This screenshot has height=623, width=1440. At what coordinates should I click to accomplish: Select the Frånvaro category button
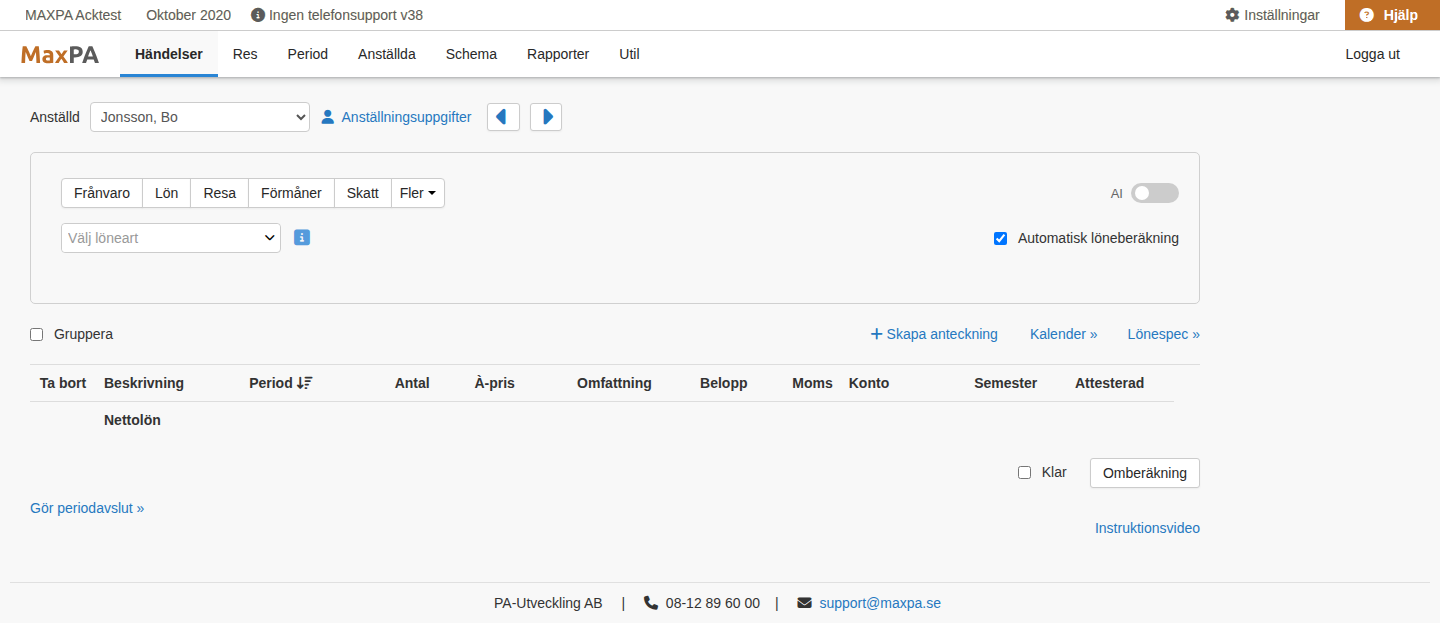click(102, 193)
